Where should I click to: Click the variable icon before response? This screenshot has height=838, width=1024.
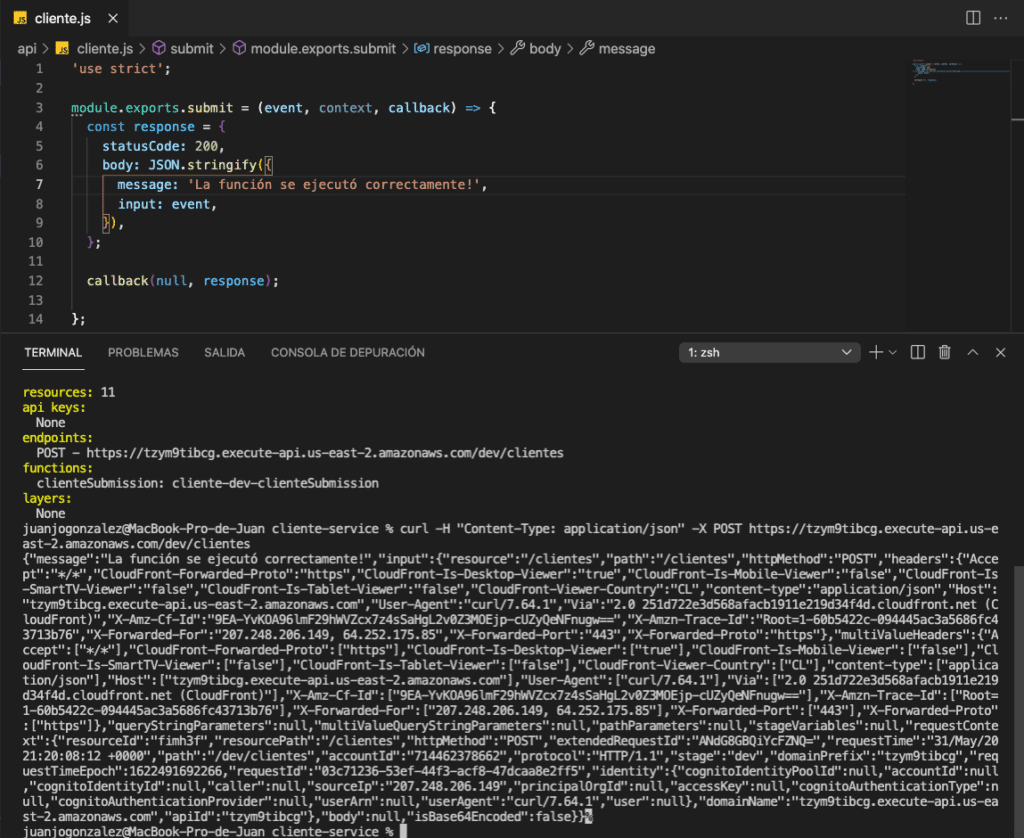point(421,48)
